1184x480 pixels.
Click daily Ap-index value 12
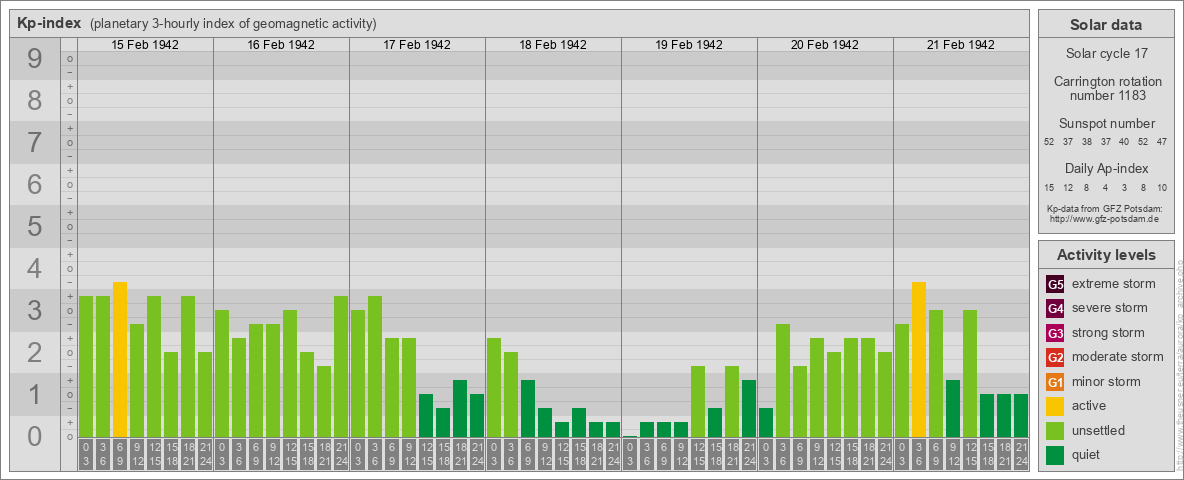(x=1068, y=187)
